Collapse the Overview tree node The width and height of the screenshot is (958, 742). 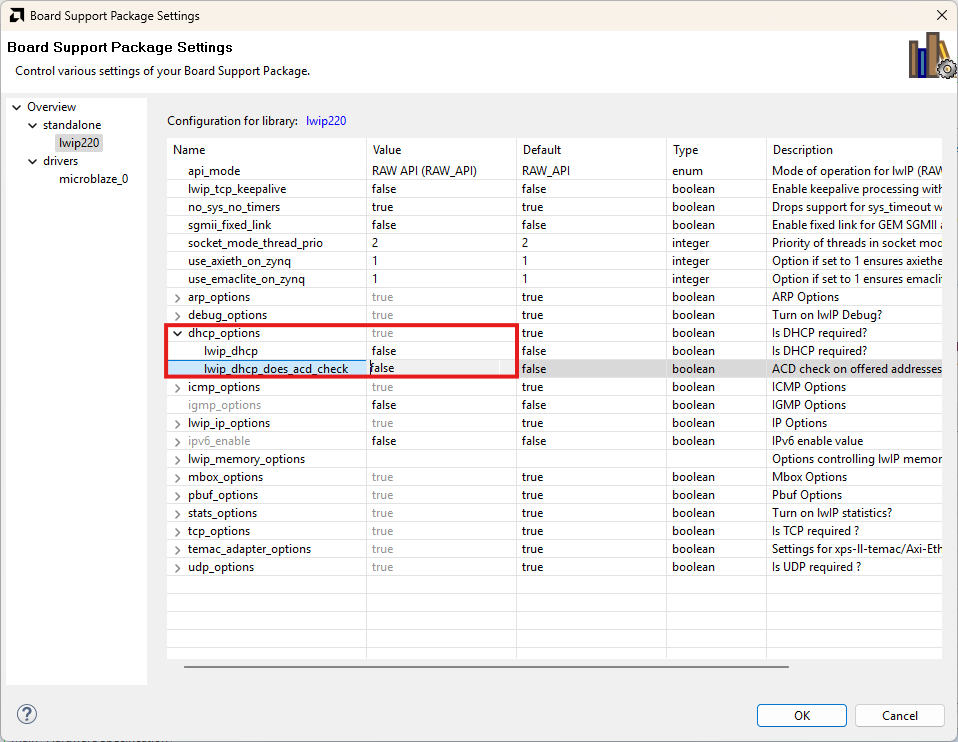pyautogui.click(x=17, y=107)
